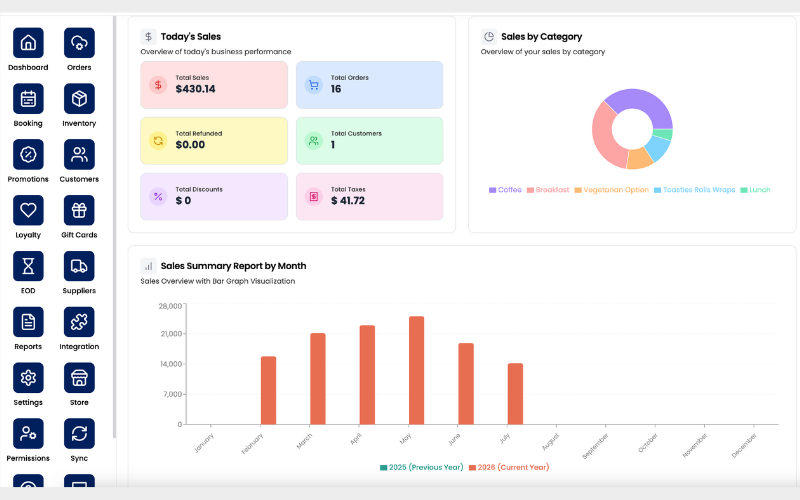Open the Permissions user-gear icon
Image resolution: width=800 pixels, height=500 pixels.
[28, 433]
